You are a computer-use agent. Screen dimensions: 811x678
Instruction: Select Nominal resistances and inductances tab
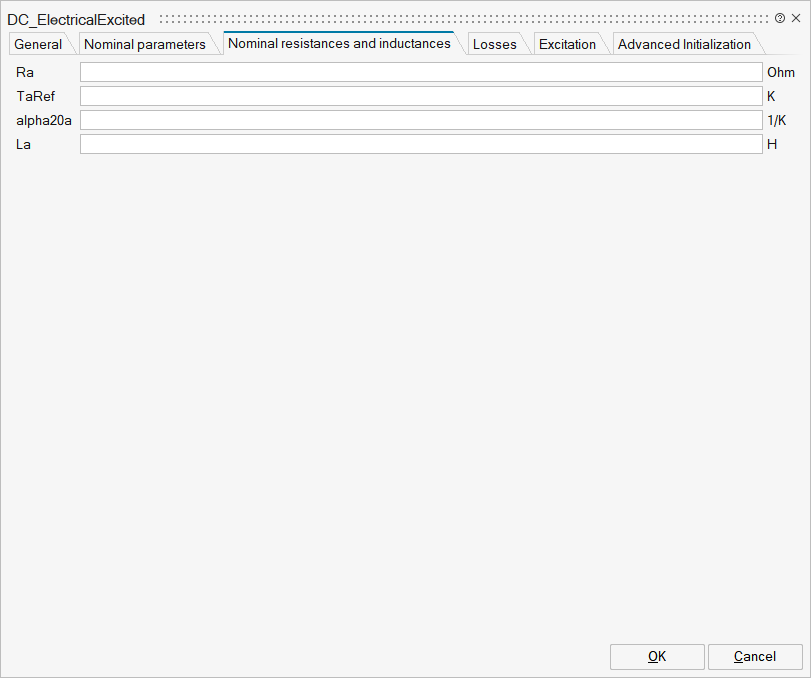339,43
